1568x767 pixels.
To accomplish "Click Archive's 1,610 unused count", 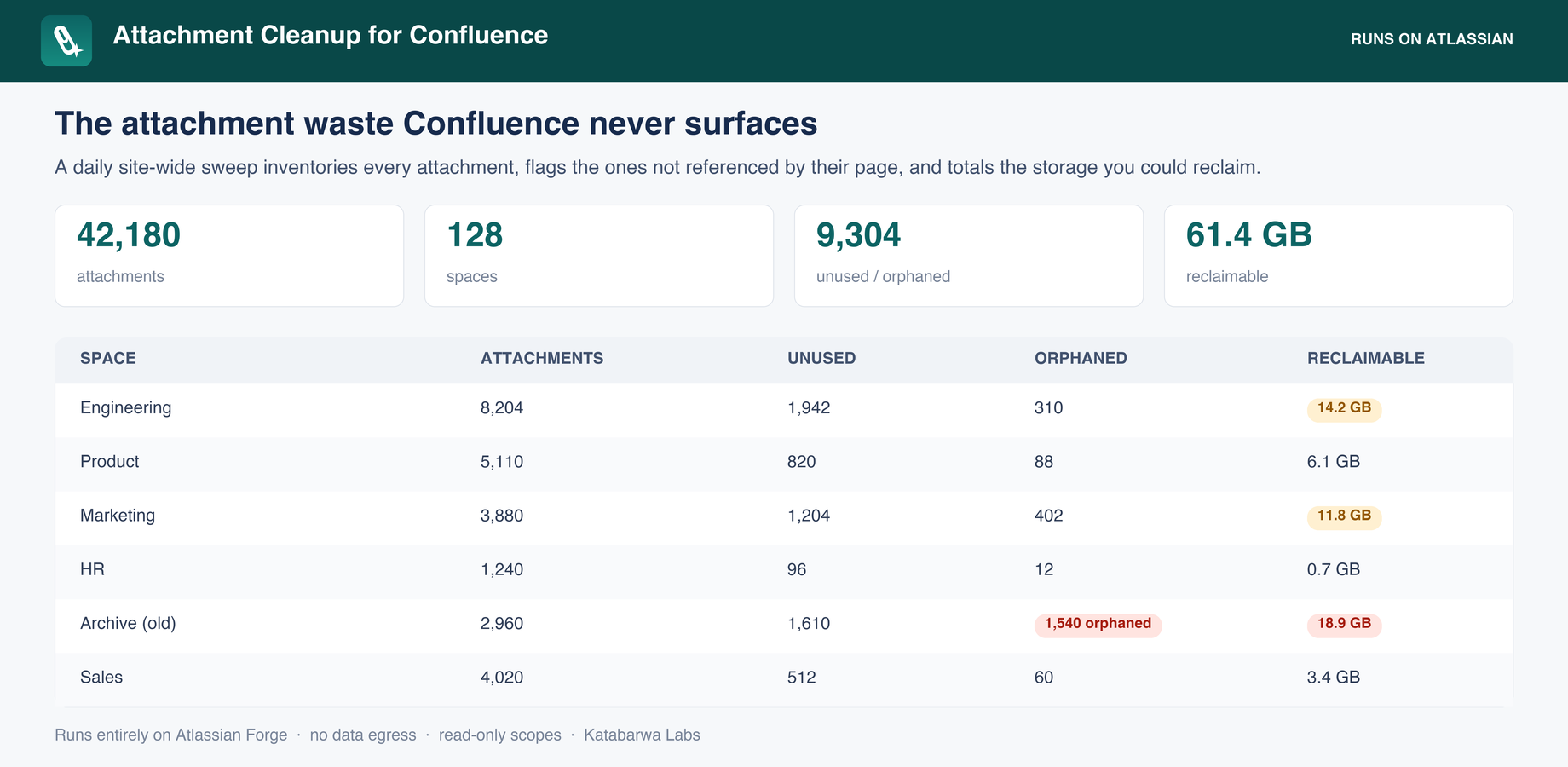I will [809, 624].
